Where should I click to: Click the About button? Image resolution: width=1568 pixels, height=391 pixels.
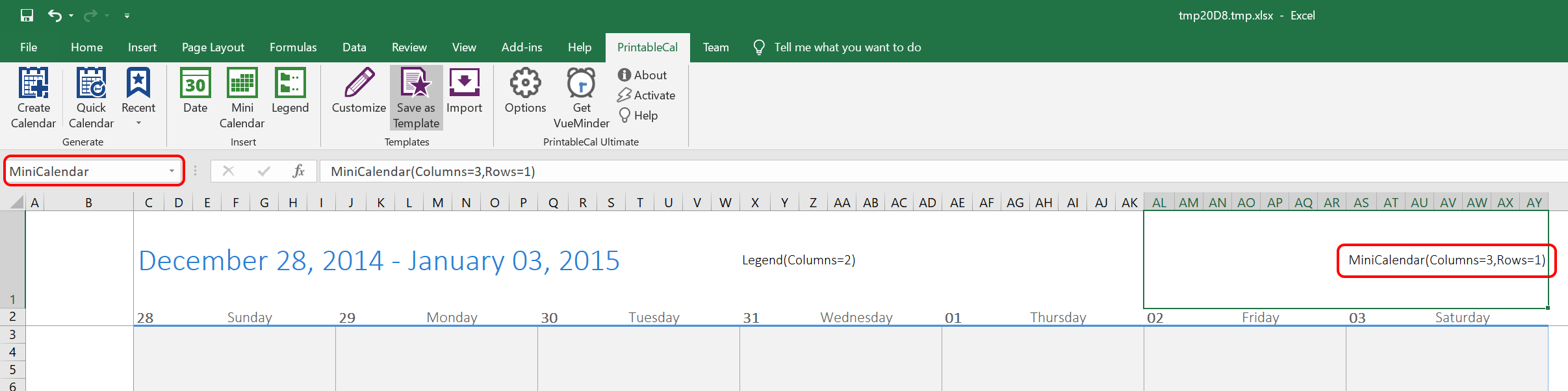click(x=643, y=75)
